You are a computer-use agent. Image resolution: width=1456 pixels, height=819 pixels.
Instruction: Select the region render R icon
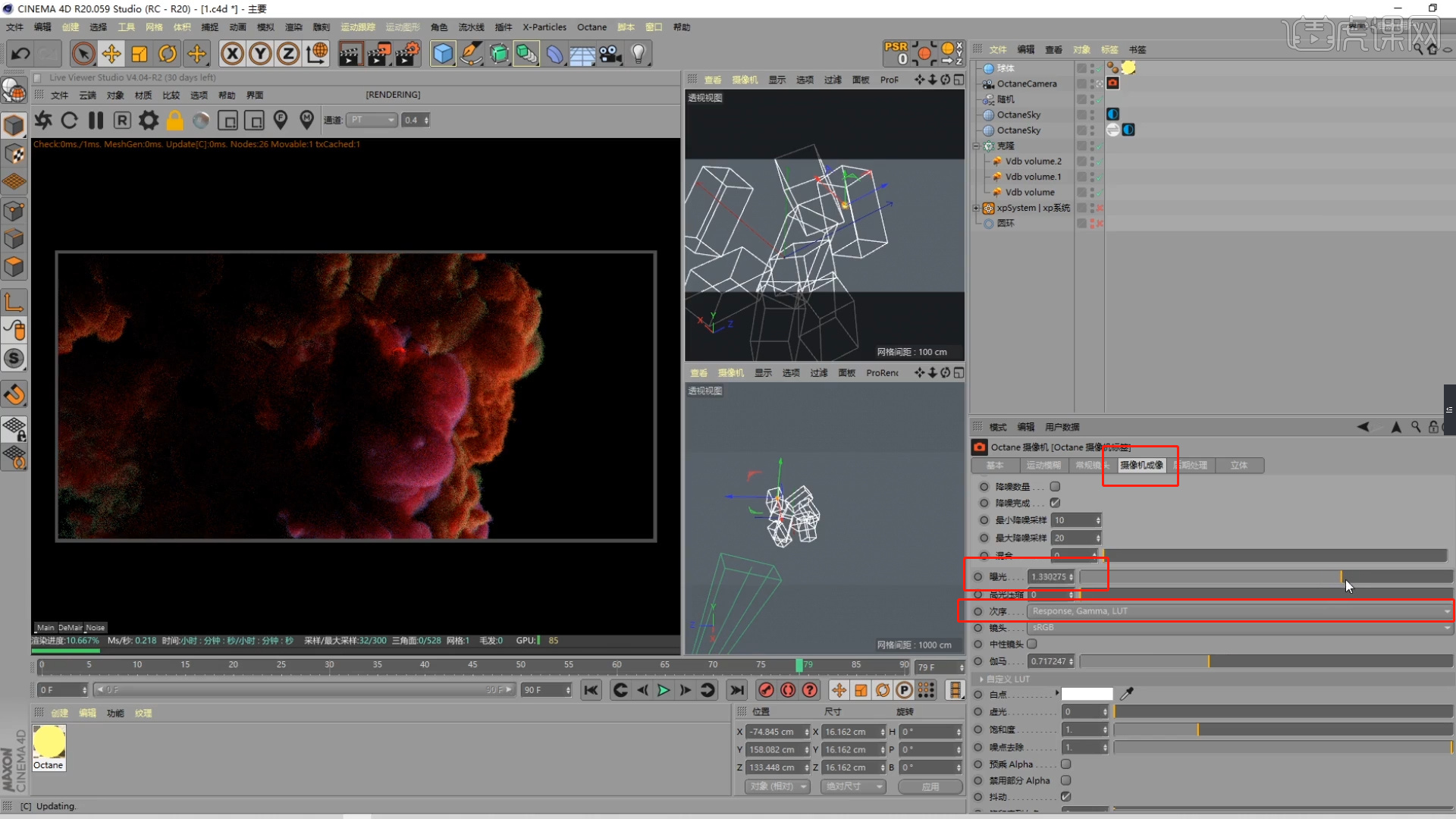pyautogui.click(x=122, y=121)
